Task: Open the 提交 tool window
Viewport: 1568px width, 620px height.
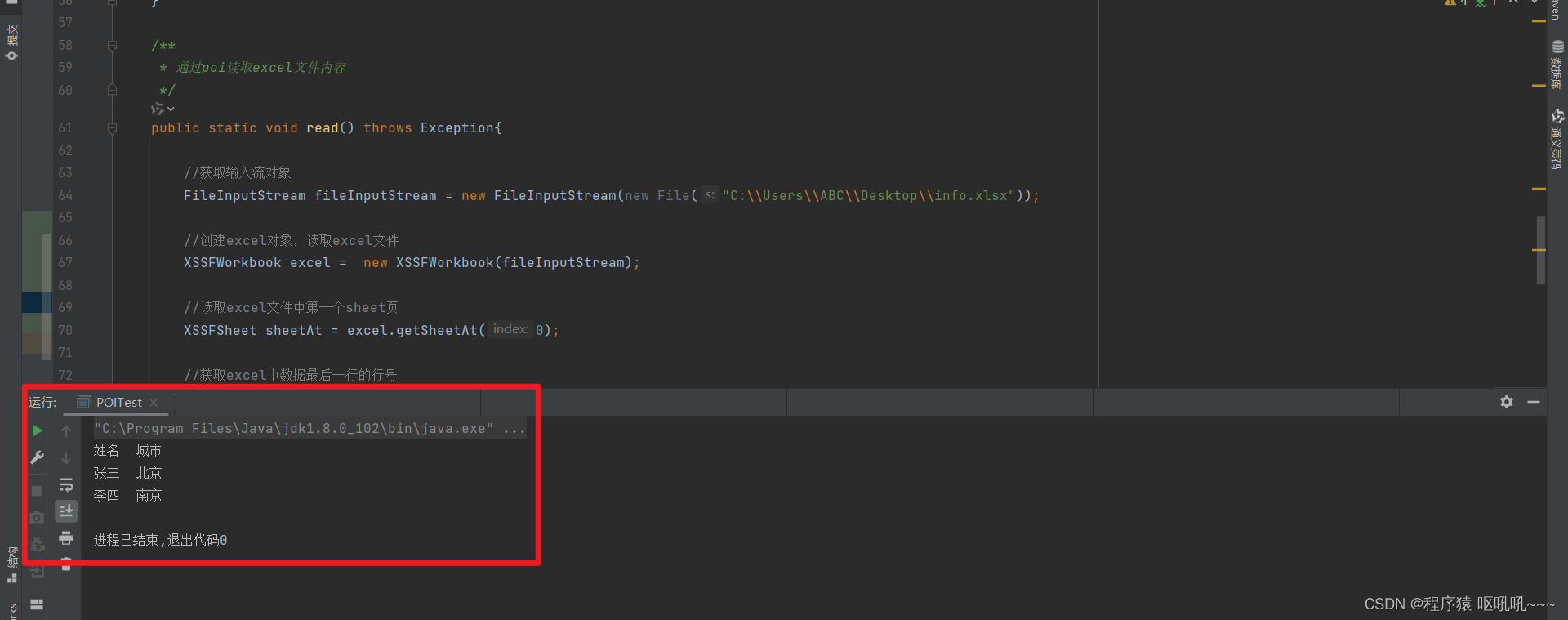Action: coord(12,42)
